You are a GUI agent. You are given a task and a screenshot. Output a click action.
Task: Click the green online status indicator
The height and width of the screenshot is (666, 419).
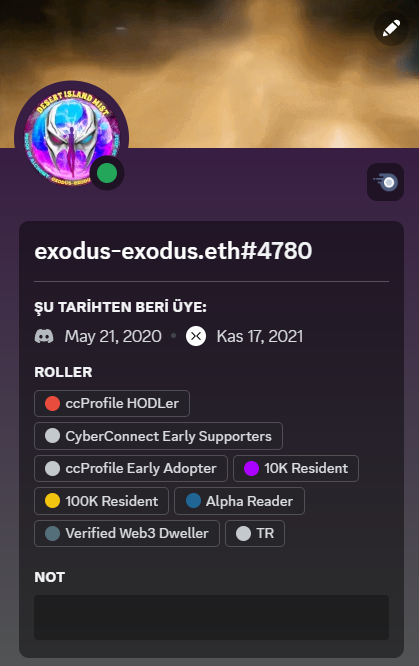click(x=107, y=174)
